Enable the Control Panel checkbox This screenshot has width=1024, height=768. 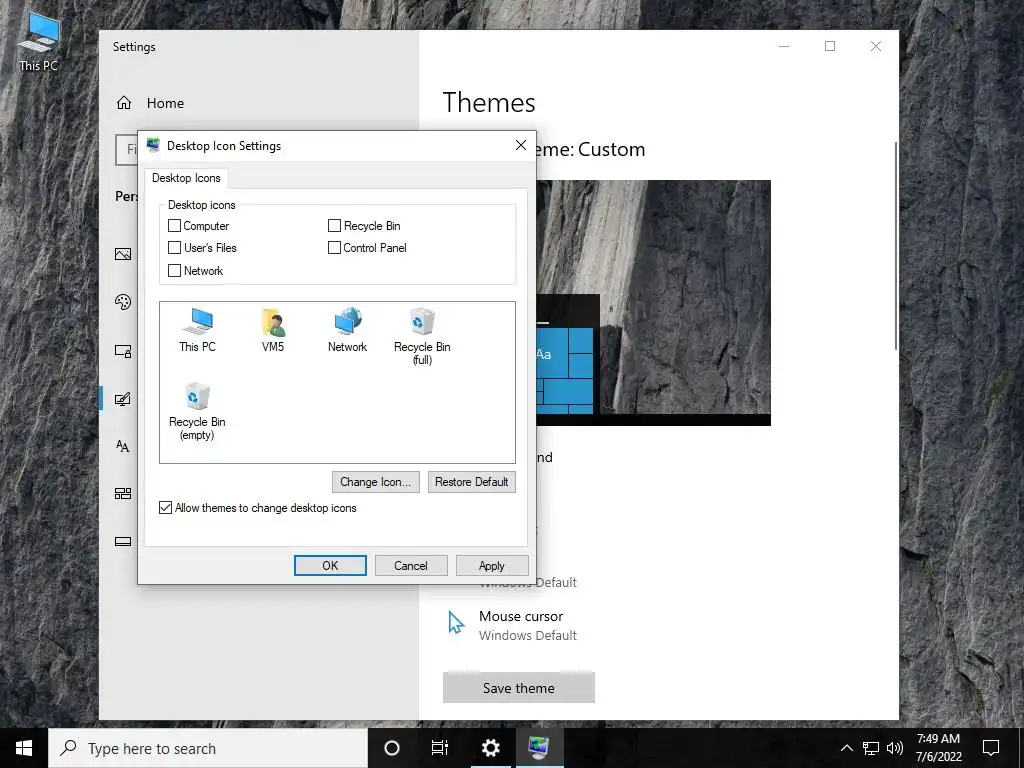pyautogui.click(x=334, y=248)
